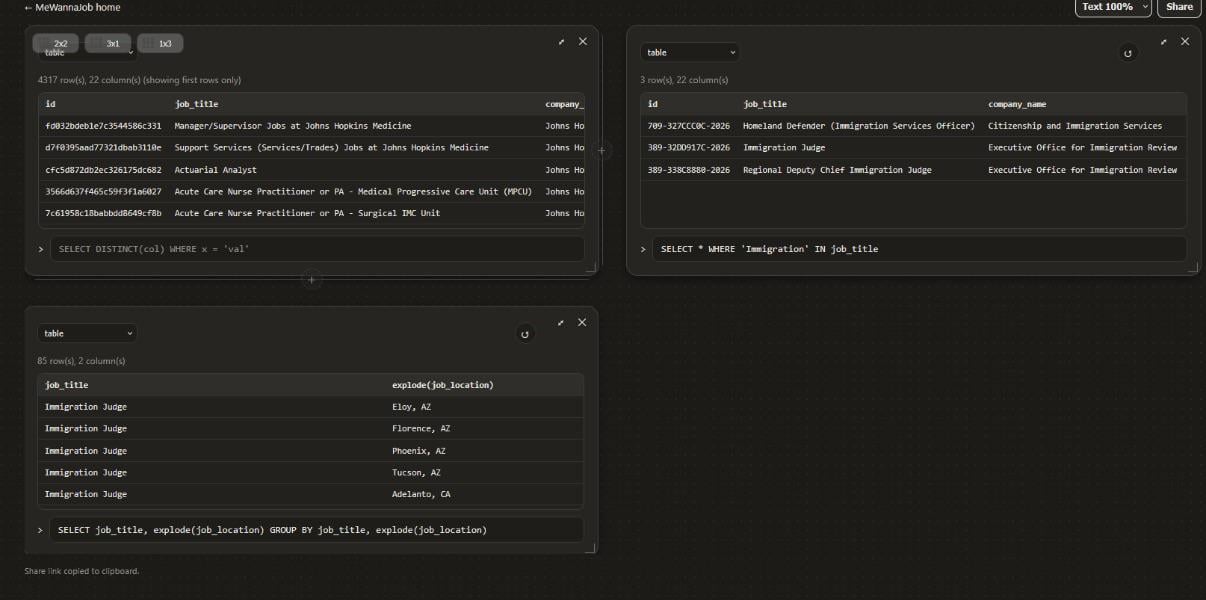Refresh the explode(job_location) query panel
The image size is (1206, 600).
[x=525, y=334]
